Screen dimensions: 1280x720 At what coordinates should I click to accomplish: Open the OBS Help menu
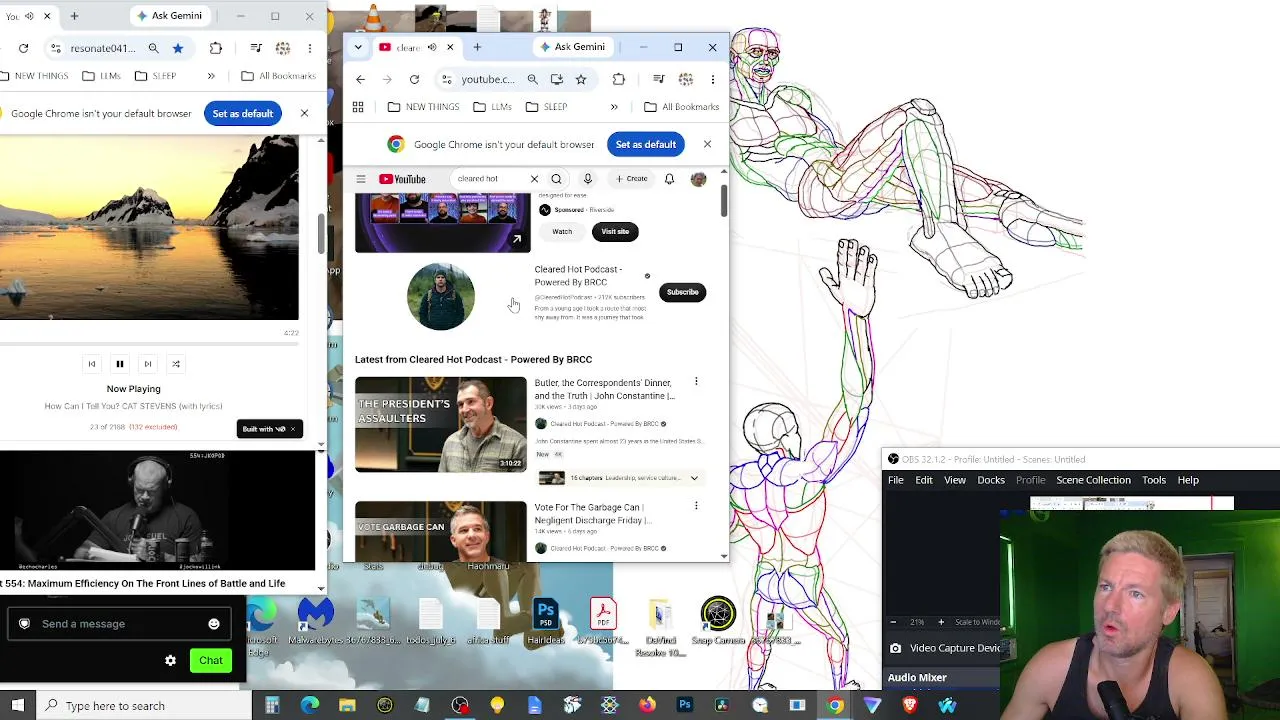1188,480
